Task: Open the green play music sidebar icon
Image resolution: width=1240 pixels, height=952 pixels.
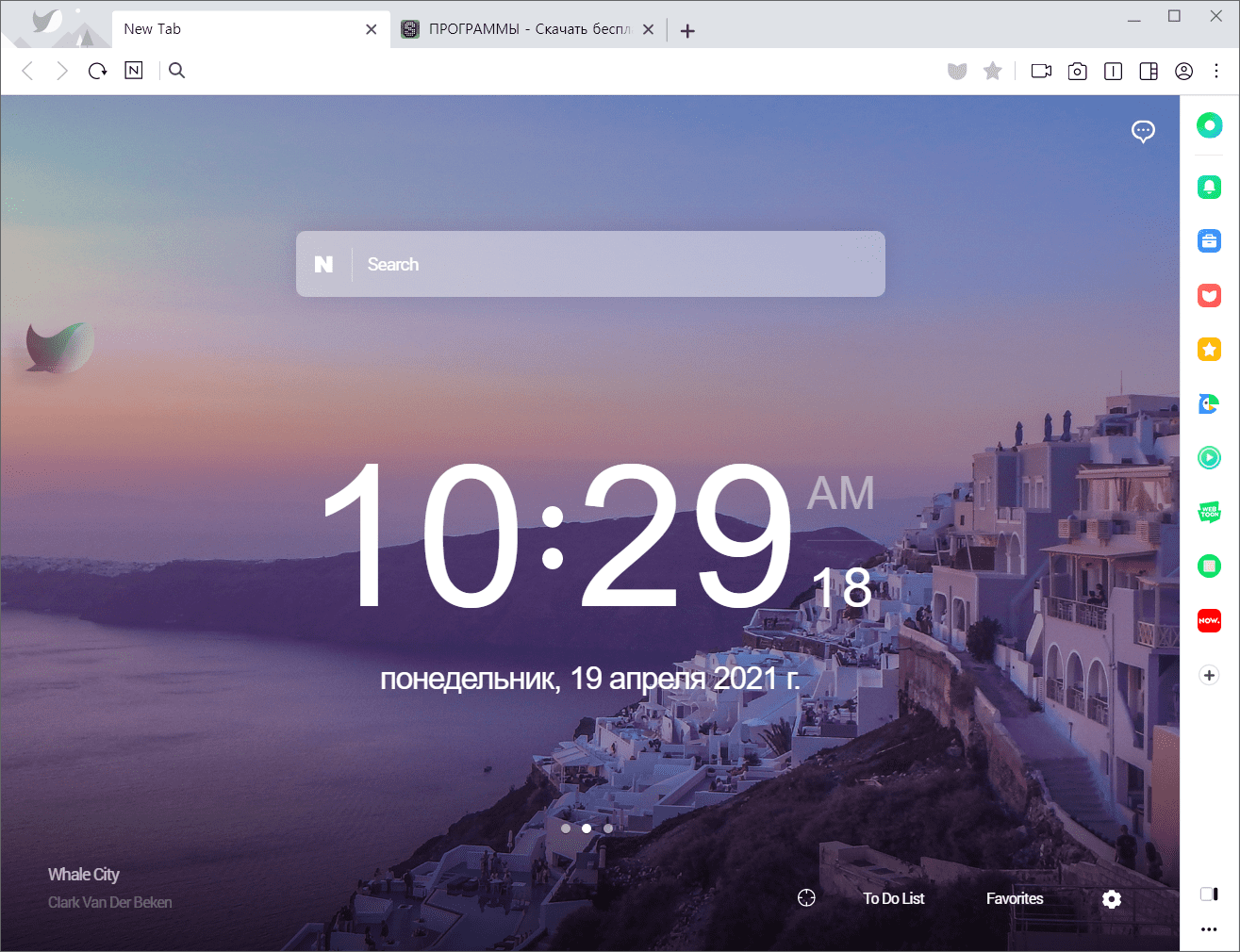Action: tap(1209, 458)
